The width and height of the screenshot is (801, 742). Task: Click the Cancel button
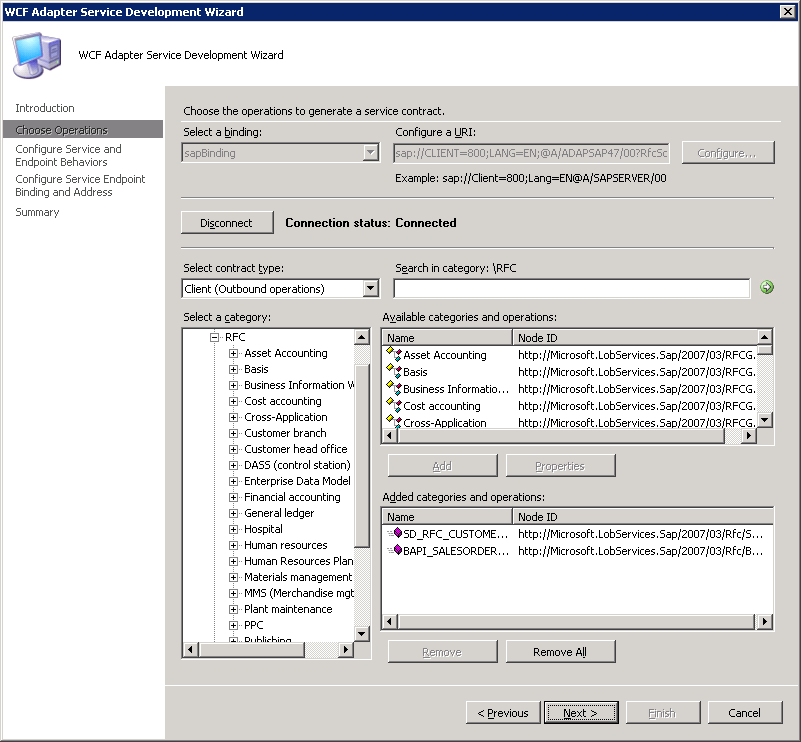click(745, 712)
